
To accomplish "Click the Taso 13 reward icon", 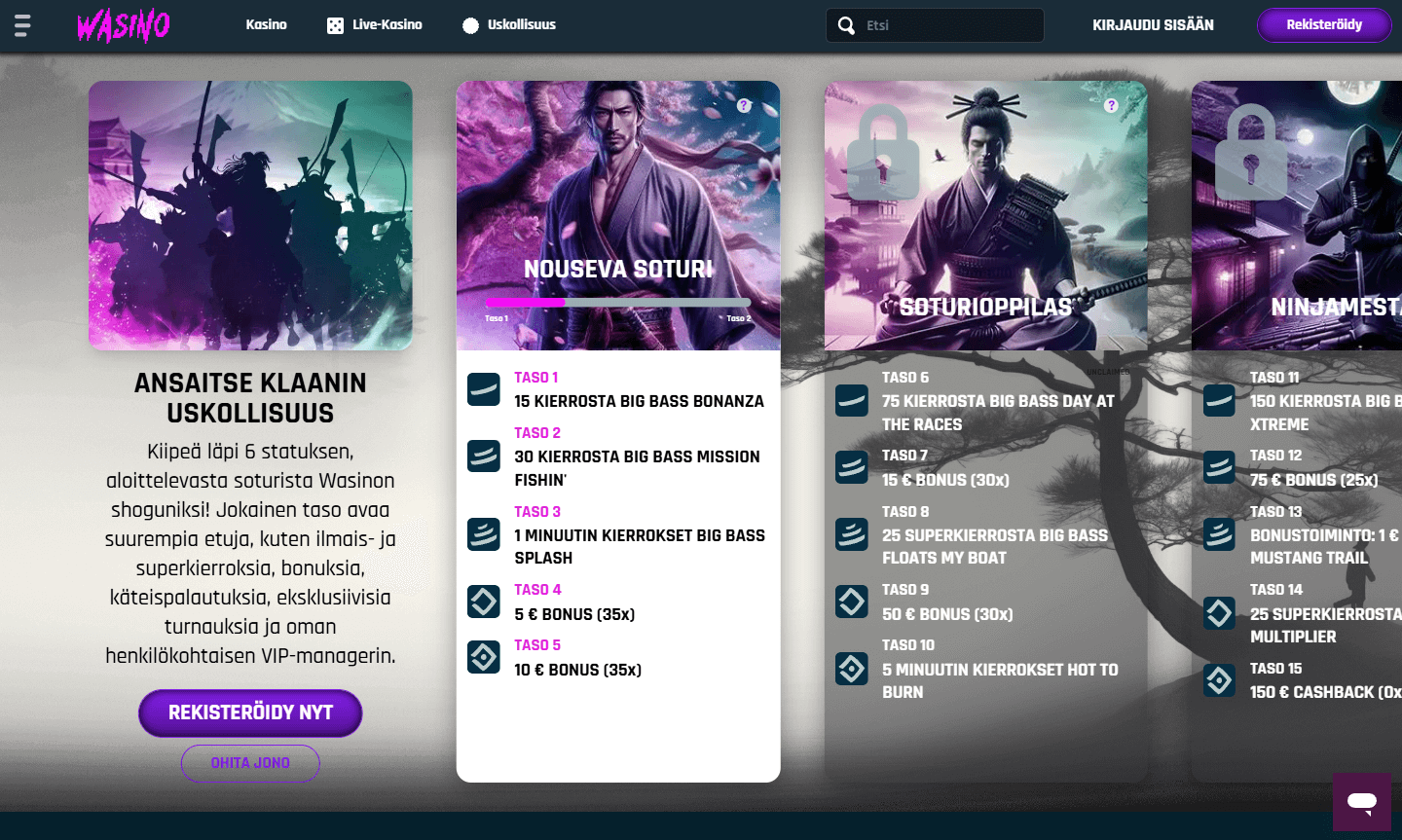I will (x=1219, y=534).
